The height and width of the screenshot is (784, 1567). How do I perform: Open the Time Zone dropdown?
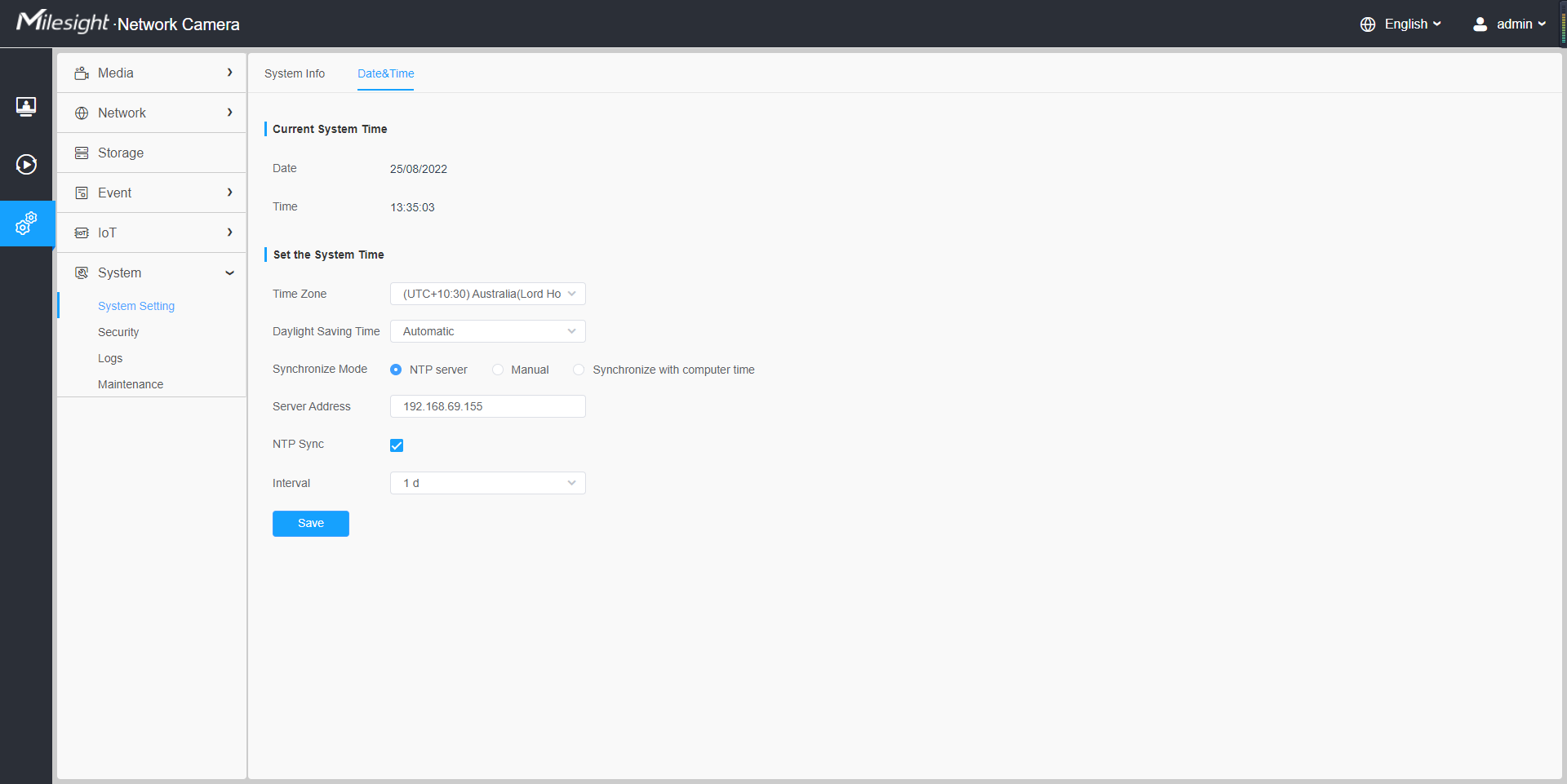pyautogui.click(x=488, y=294)
